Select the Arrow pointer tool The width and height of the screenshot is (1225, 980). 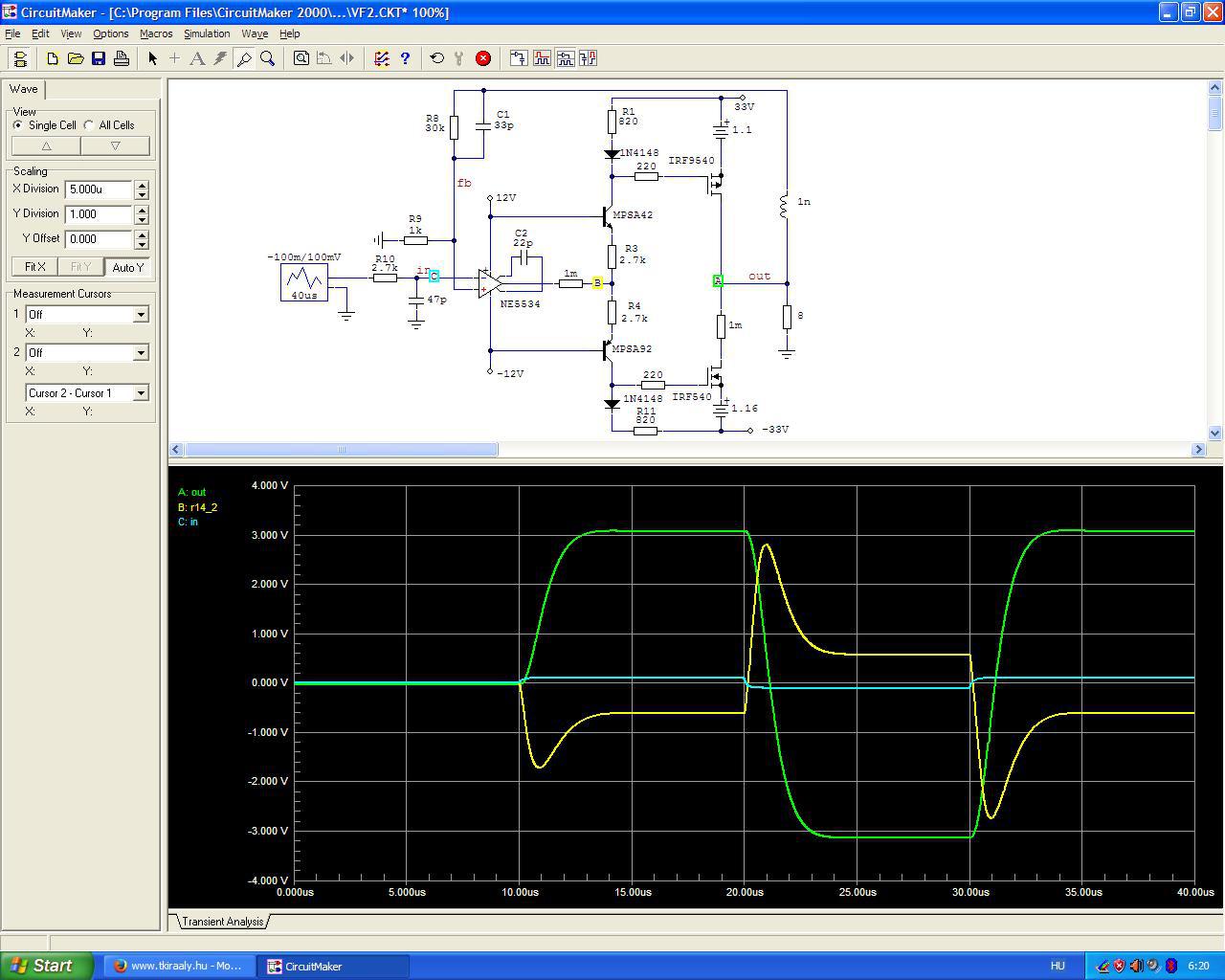[152, 58]
